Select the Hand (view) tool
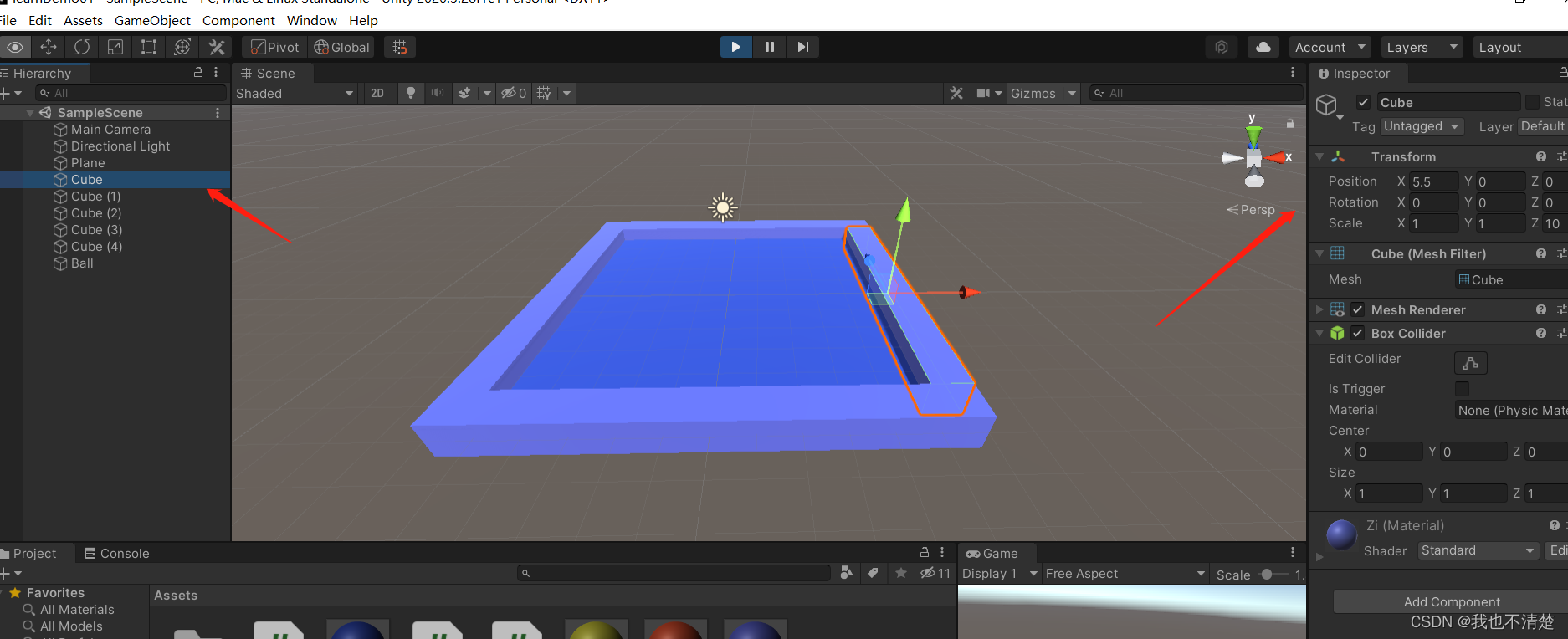 click(15, 47)
